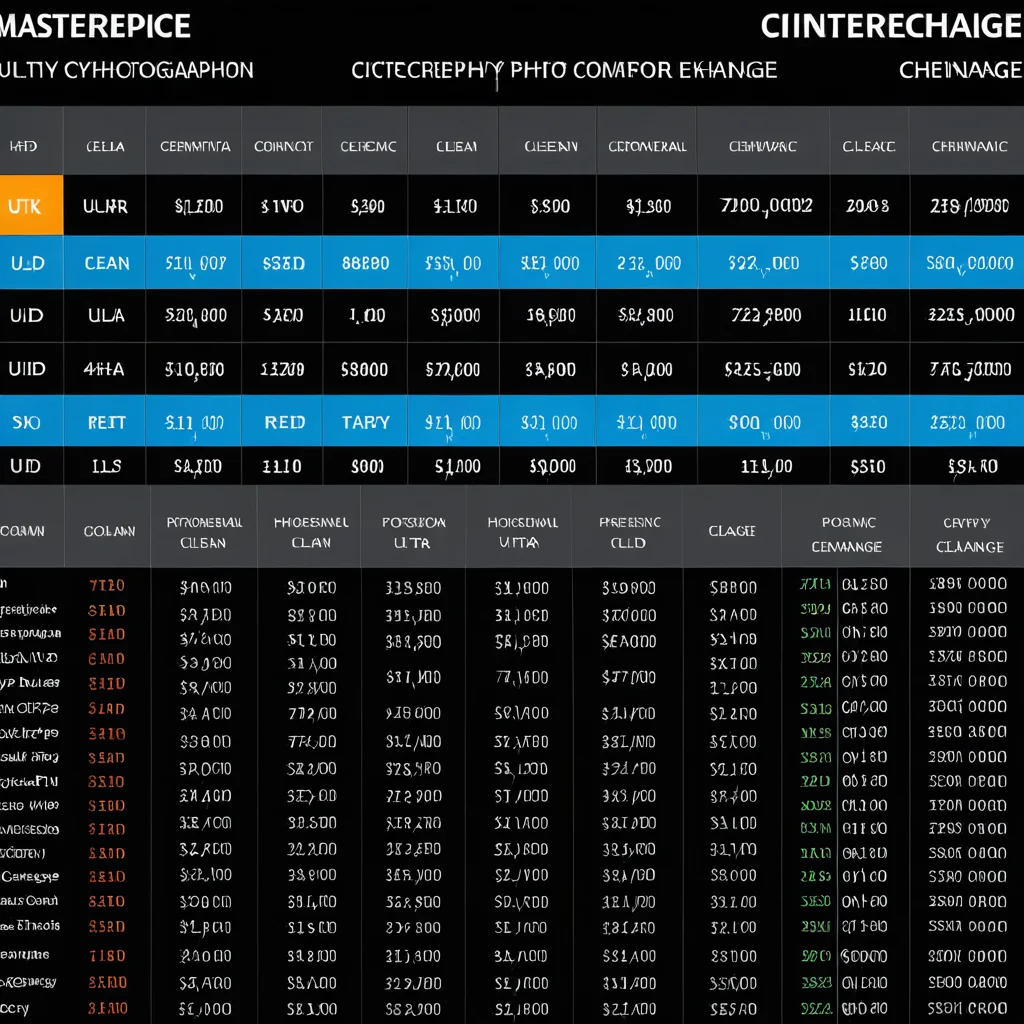Select the "CEAN" cell in the blue row
Screen dimensions: 1024x1024
tap(106, 263)
